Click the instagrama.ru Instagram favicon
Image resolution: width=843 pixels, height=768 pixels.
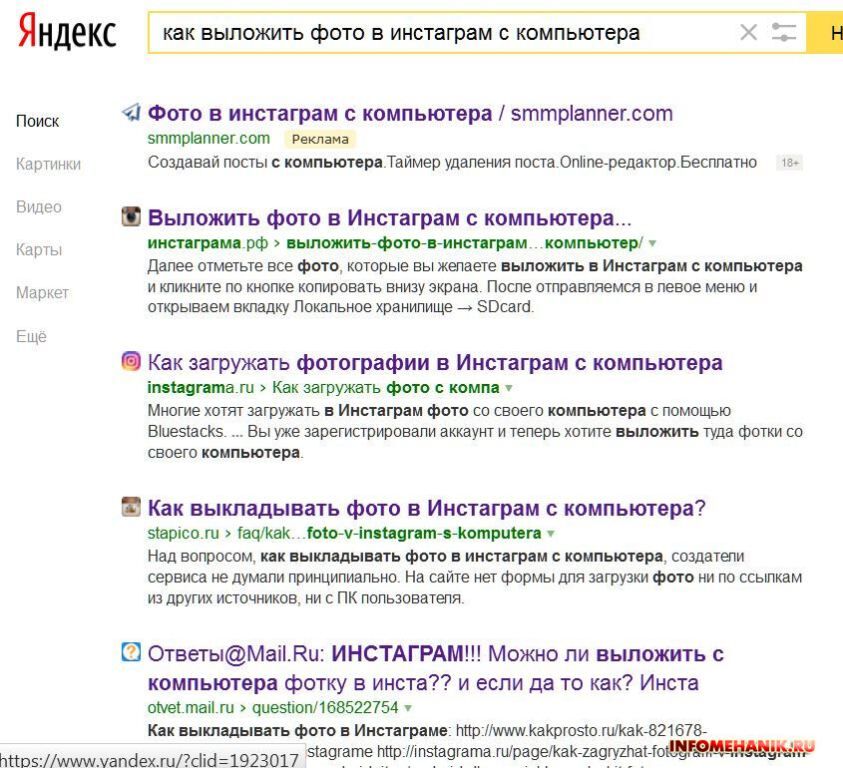[131, 361]
